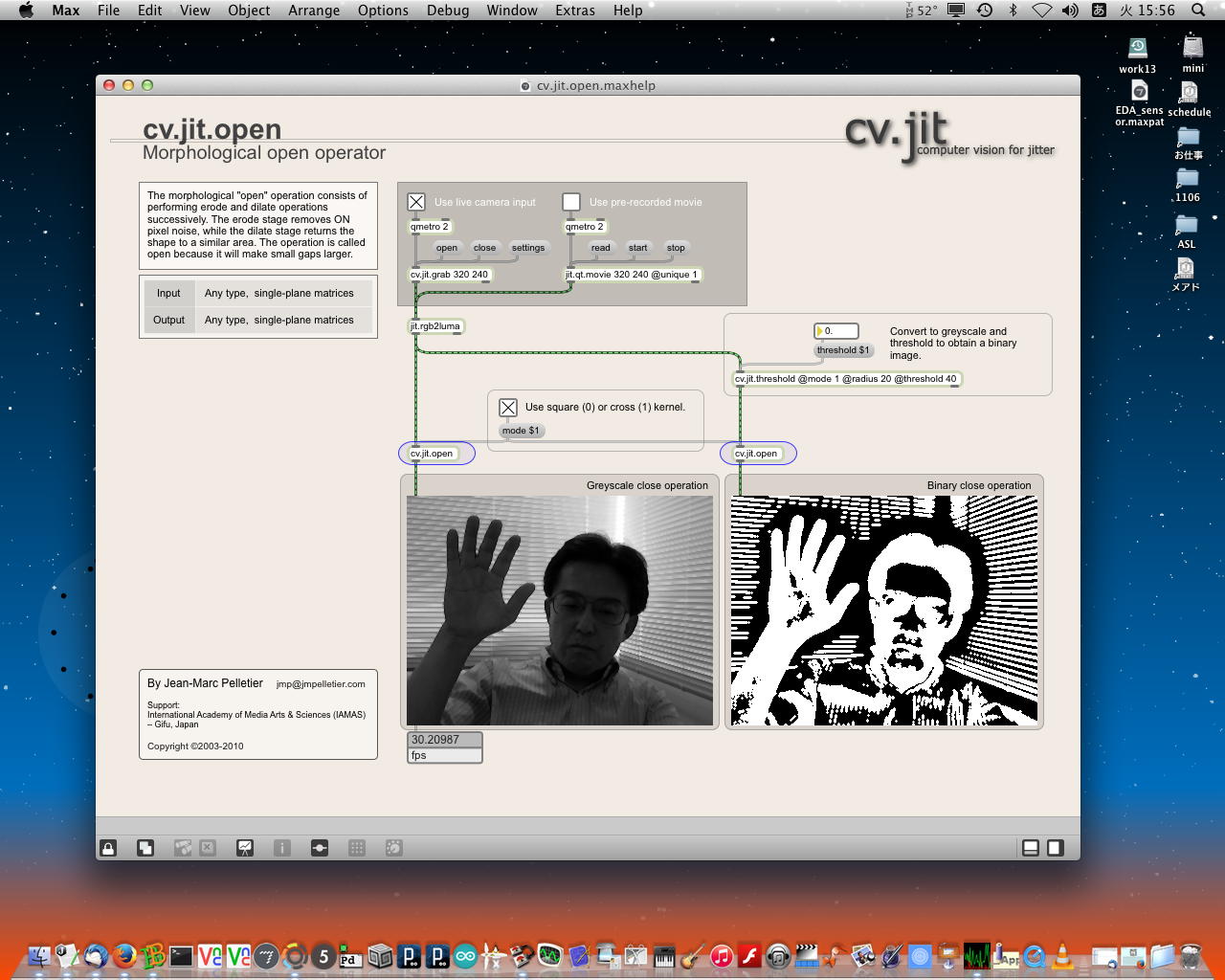
Task: Open Spotlight search magnifier
Action: pyautogui.click(x=1198, y=11)
